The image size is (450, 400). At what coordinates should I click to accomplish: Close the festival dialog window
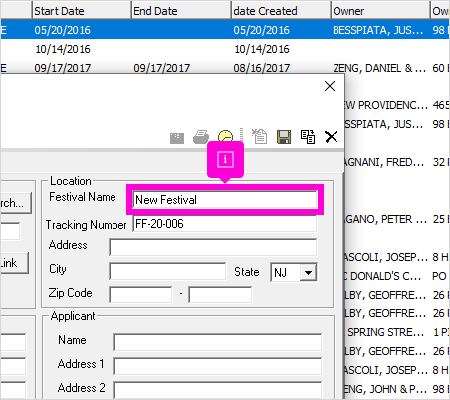click(x=330, y=86)
